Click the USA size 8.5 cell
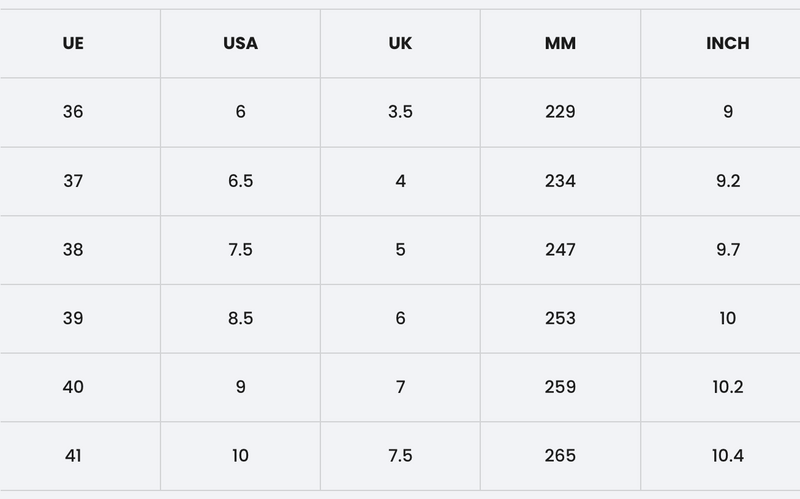The image size is (800, 499). click(240, 318)
